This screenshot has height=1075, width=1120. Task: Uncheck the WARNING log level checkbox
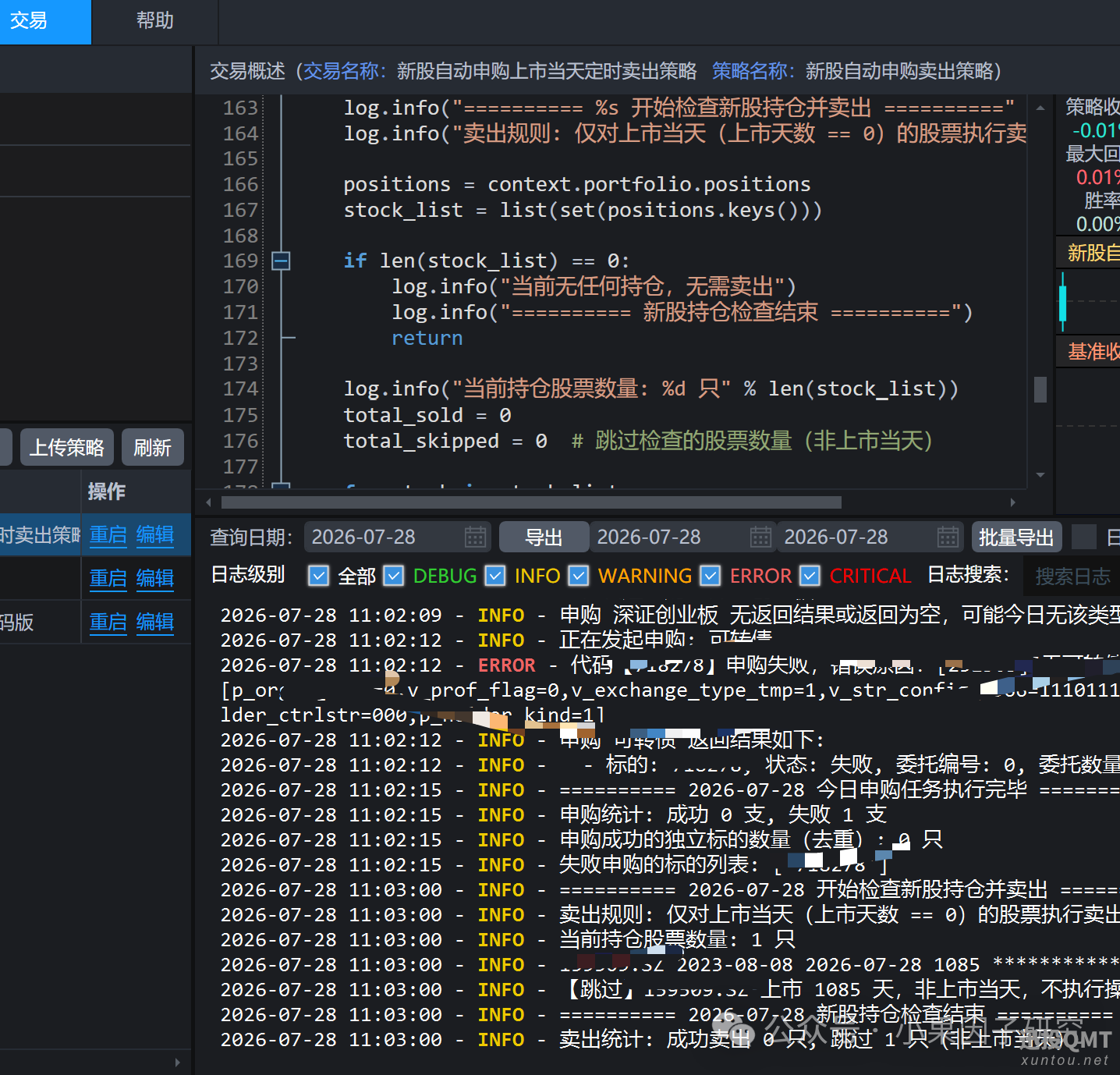[578, 576]
